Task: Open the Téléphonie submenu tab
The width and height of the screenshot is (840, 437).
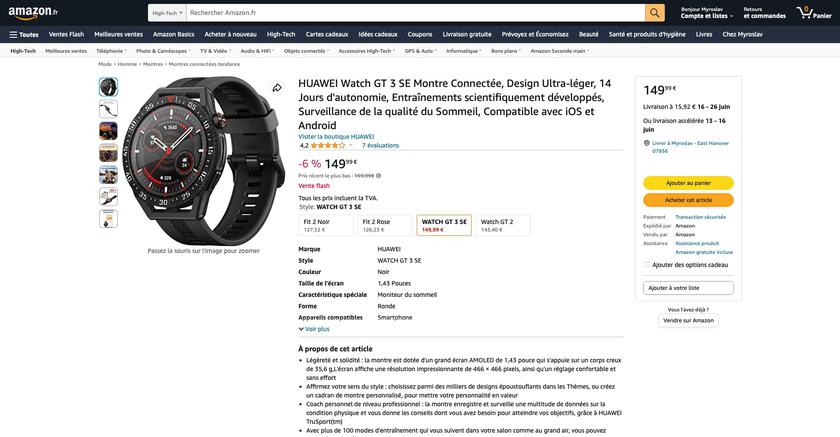Action: [111, 51]
